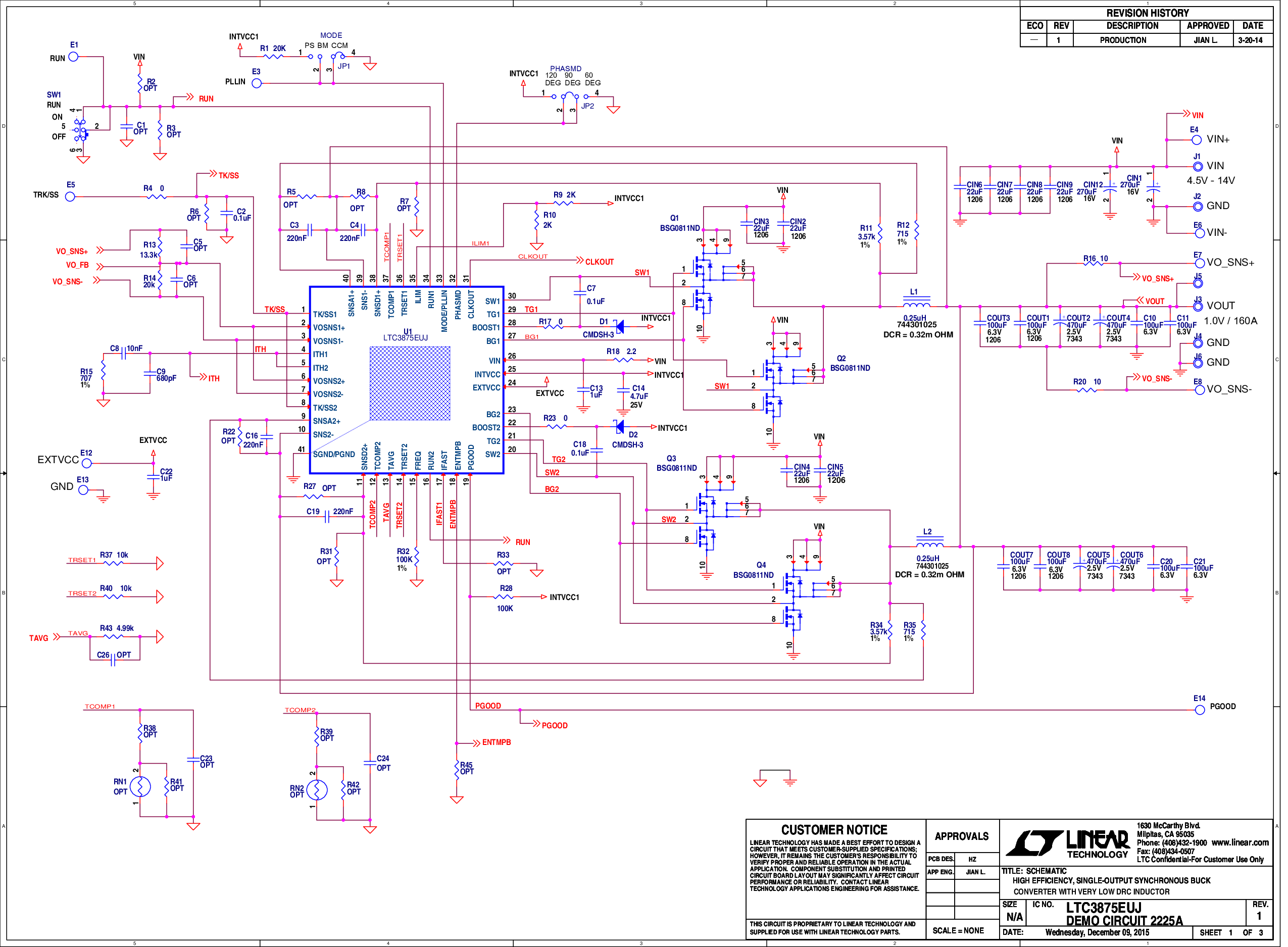Select the R9 2K resistor
Image resolution: width=1288 pixels, height=947 pixels.
[564, 203]
